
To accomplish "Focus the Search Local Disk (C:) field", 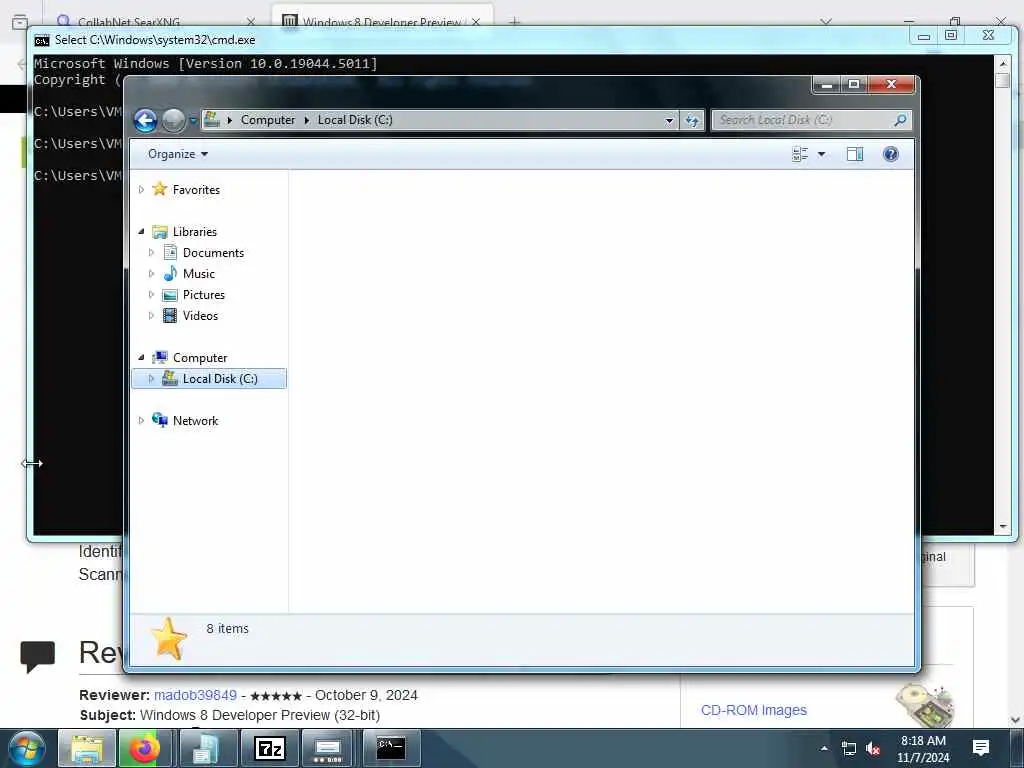I will coord(810,120).
